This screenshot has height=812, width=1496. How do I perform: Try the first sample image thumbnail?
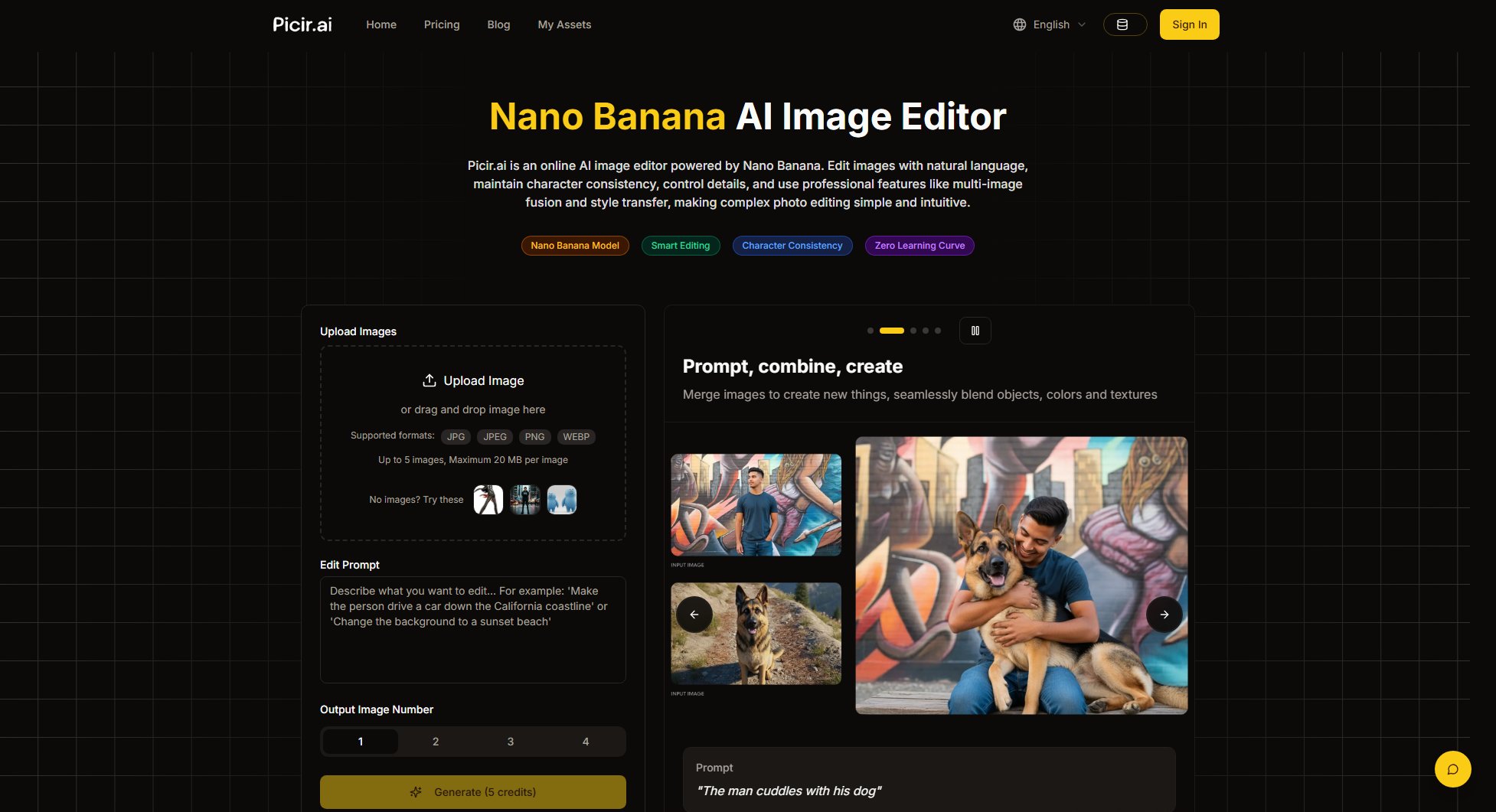[x=488, y=500]
